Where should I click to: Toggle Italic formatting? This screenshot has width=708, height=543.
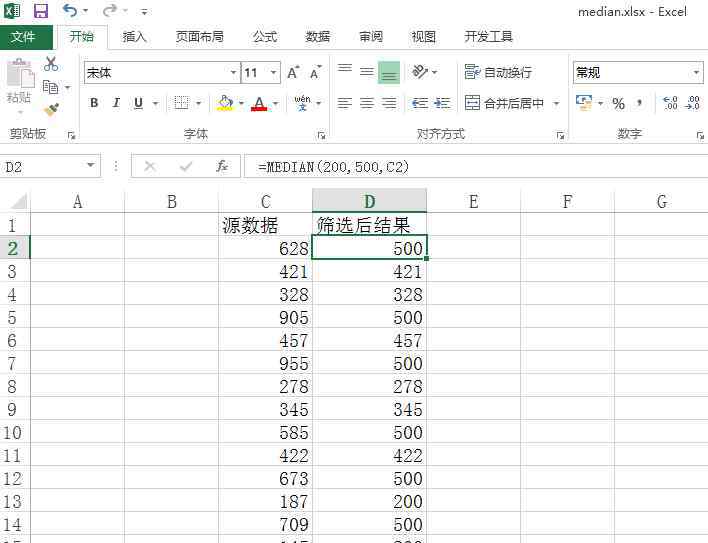click(x=116, y=103)
